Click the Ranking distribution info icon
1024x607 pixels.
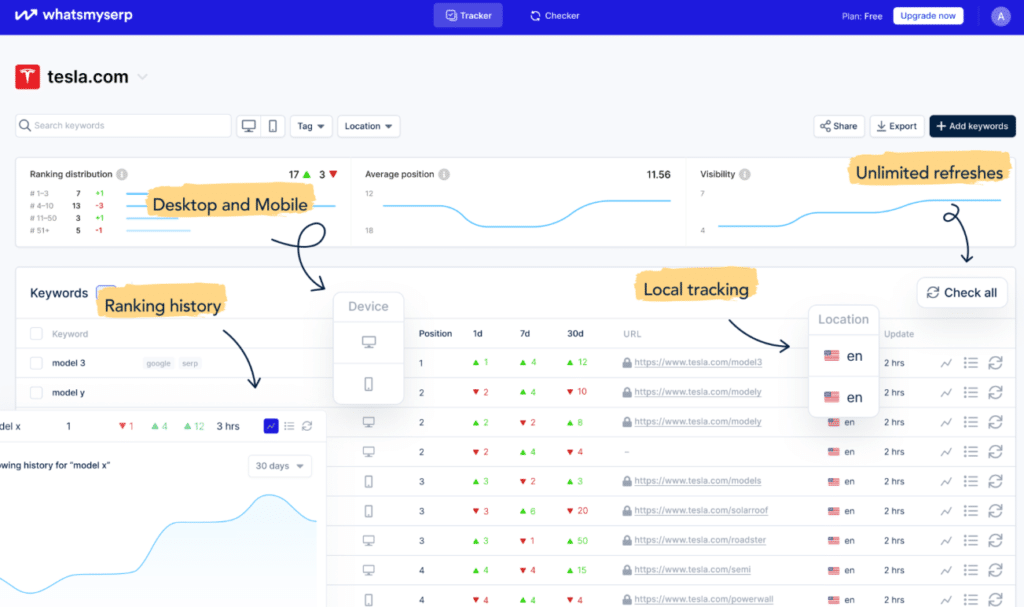[x=122, y=174]
